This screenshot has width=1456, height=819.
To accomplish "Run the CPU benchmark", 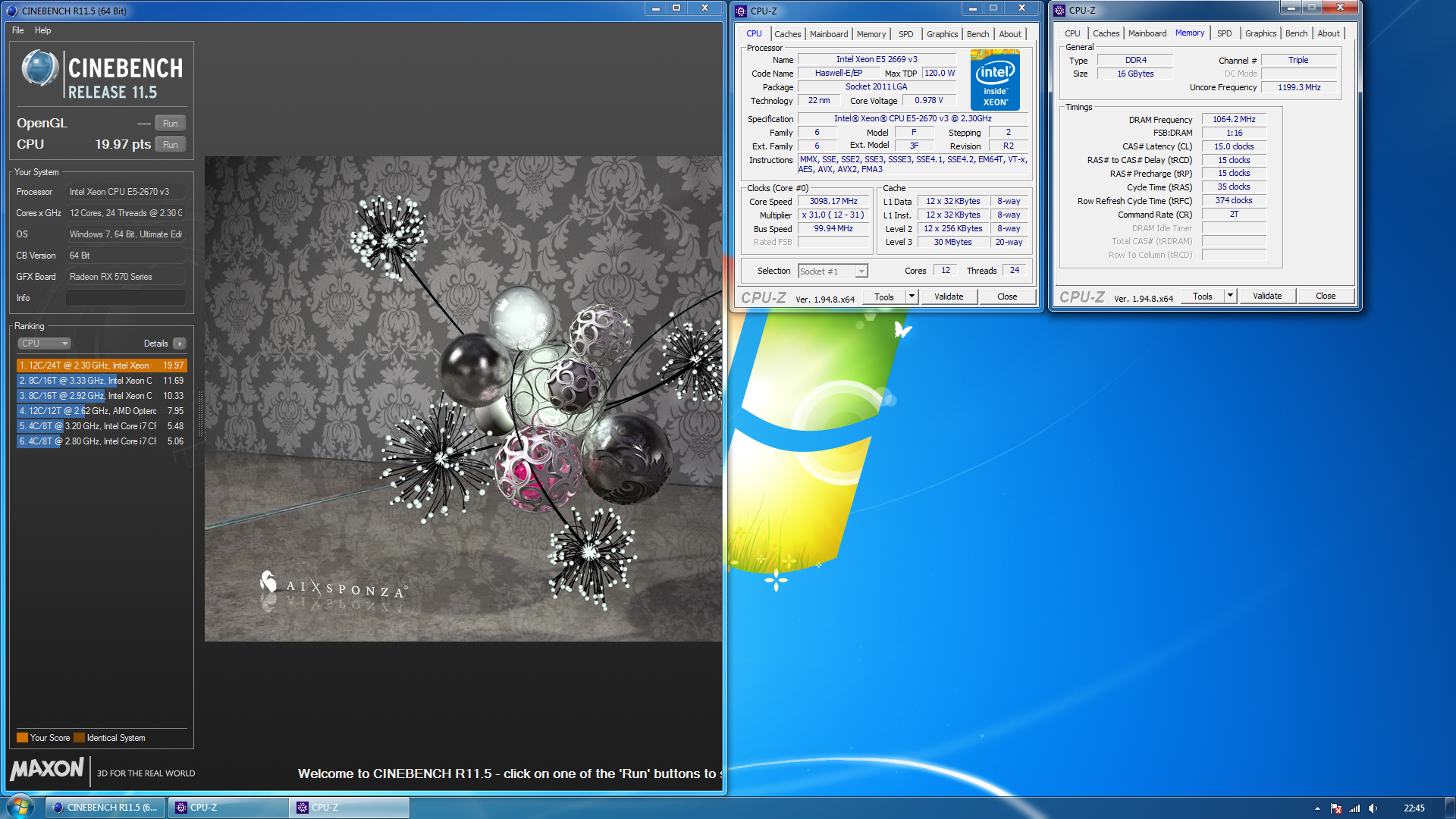I will tap(170, 145).
